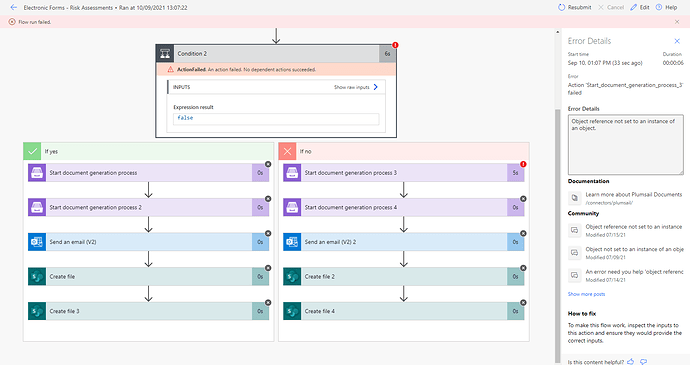This screenshot has height=365, width=690.
Task: Click the Plumsail documentation icon
Action: (x=574, y=198)
